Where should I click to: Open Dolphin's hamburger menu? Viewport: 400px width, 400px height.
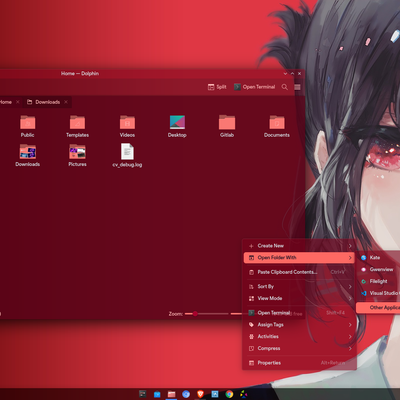[x=297, y=87]
